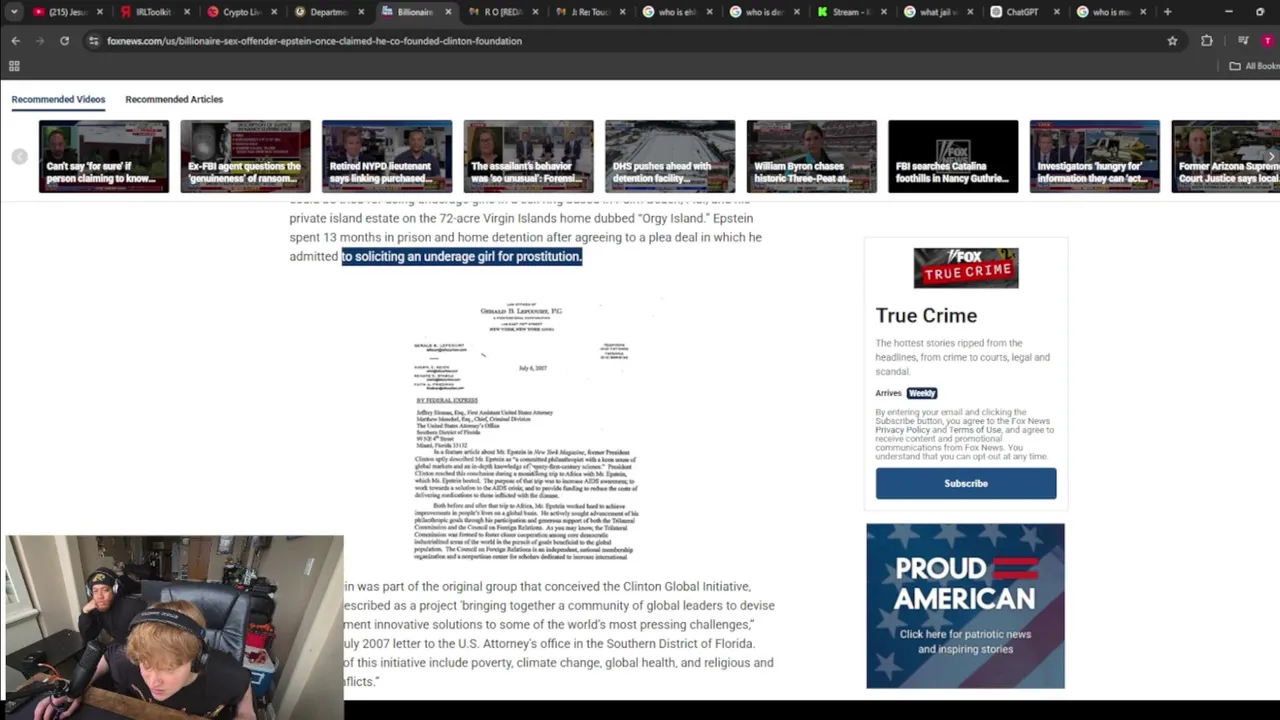Screen dimensions: 1280x720
Task: Open the Privacy Policy link
Action: (905, 430)
